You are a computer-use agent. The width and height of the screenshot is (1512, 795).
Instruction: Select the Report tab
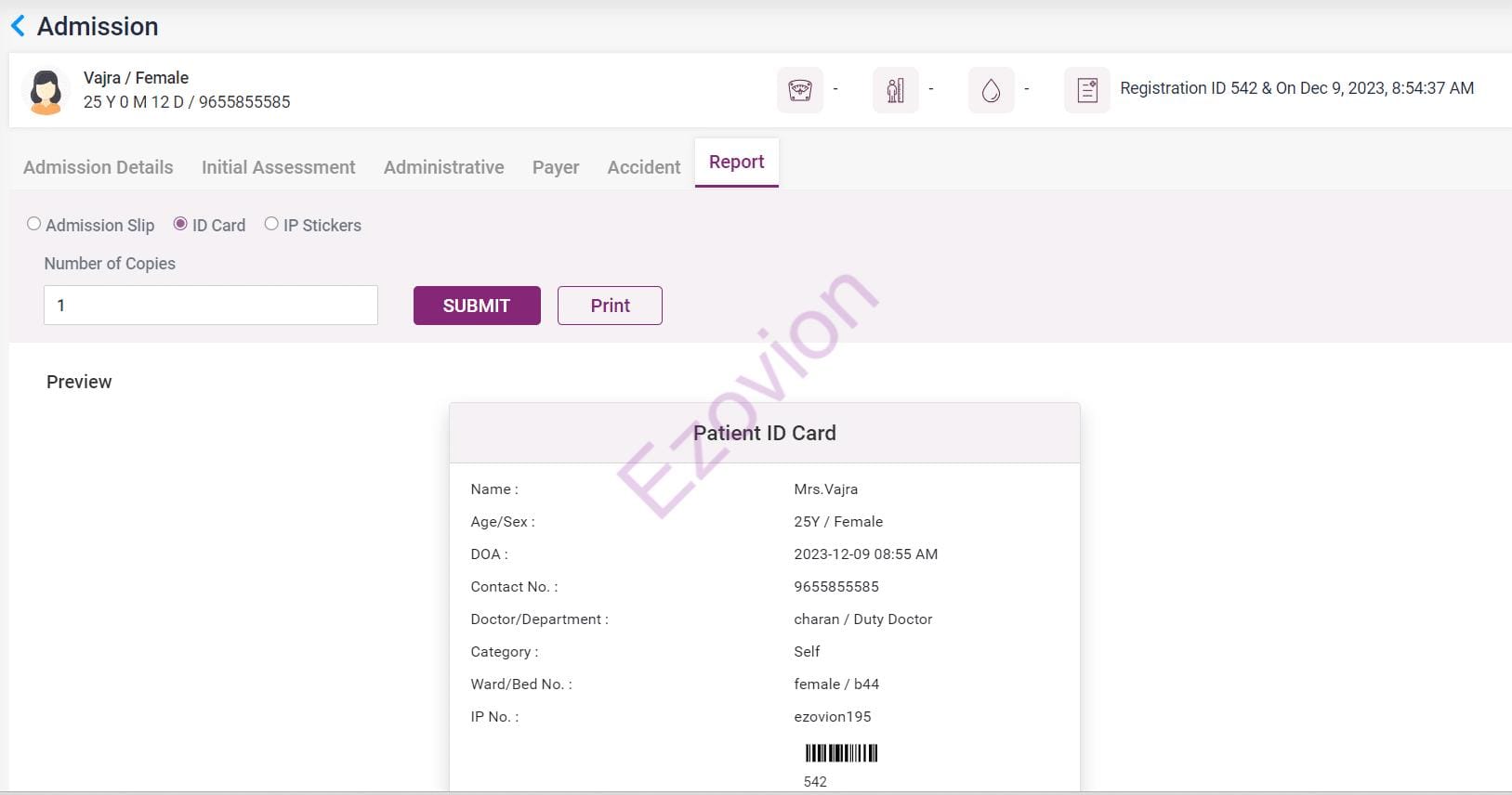click(736, 163)
